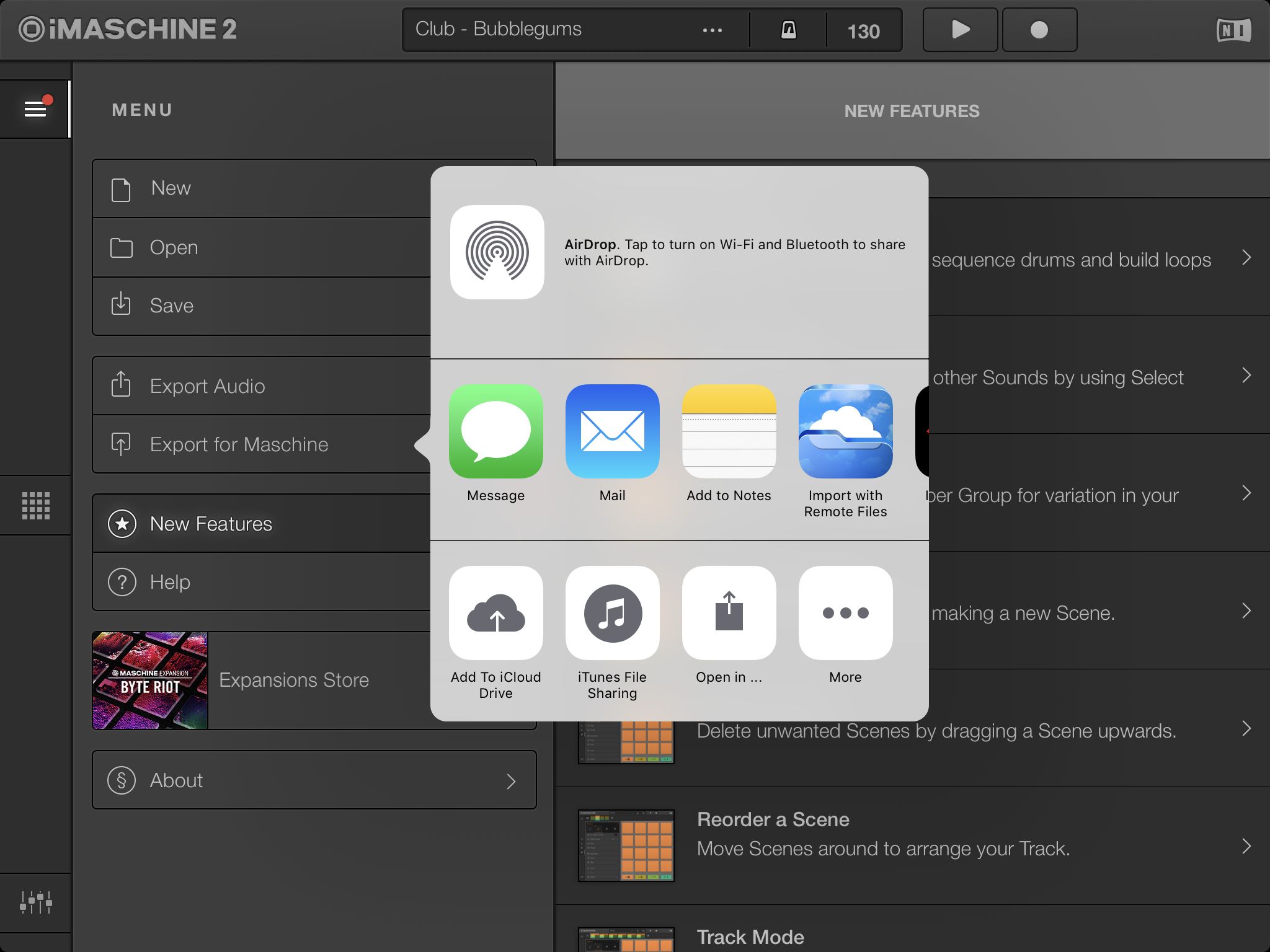The width and height of the screenshot is (1270, 952).
Task: Click the Reorder a Scene title
Action: 773,819
